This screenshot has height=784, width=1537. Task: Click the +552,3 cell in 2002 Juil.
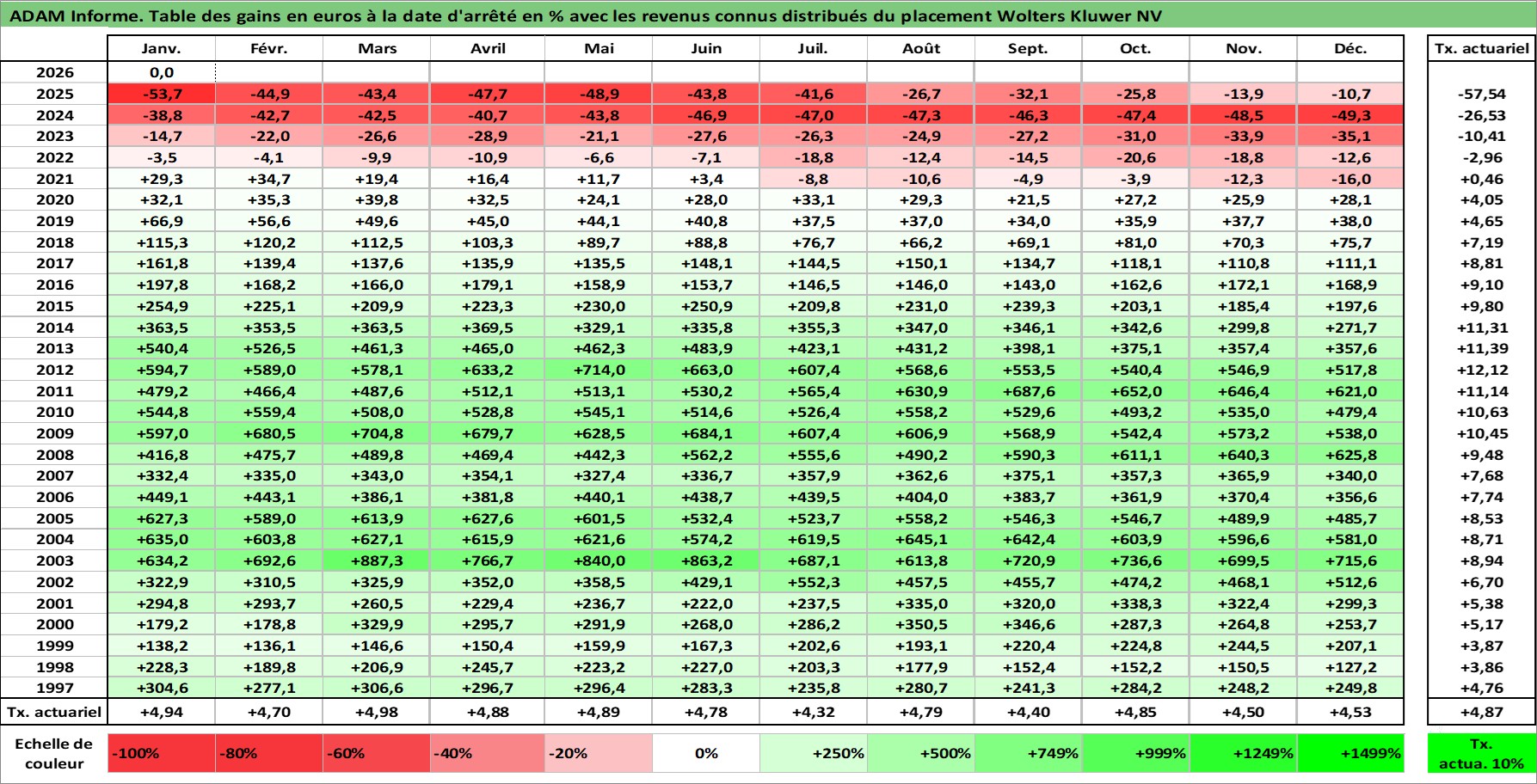pos(814,582)
